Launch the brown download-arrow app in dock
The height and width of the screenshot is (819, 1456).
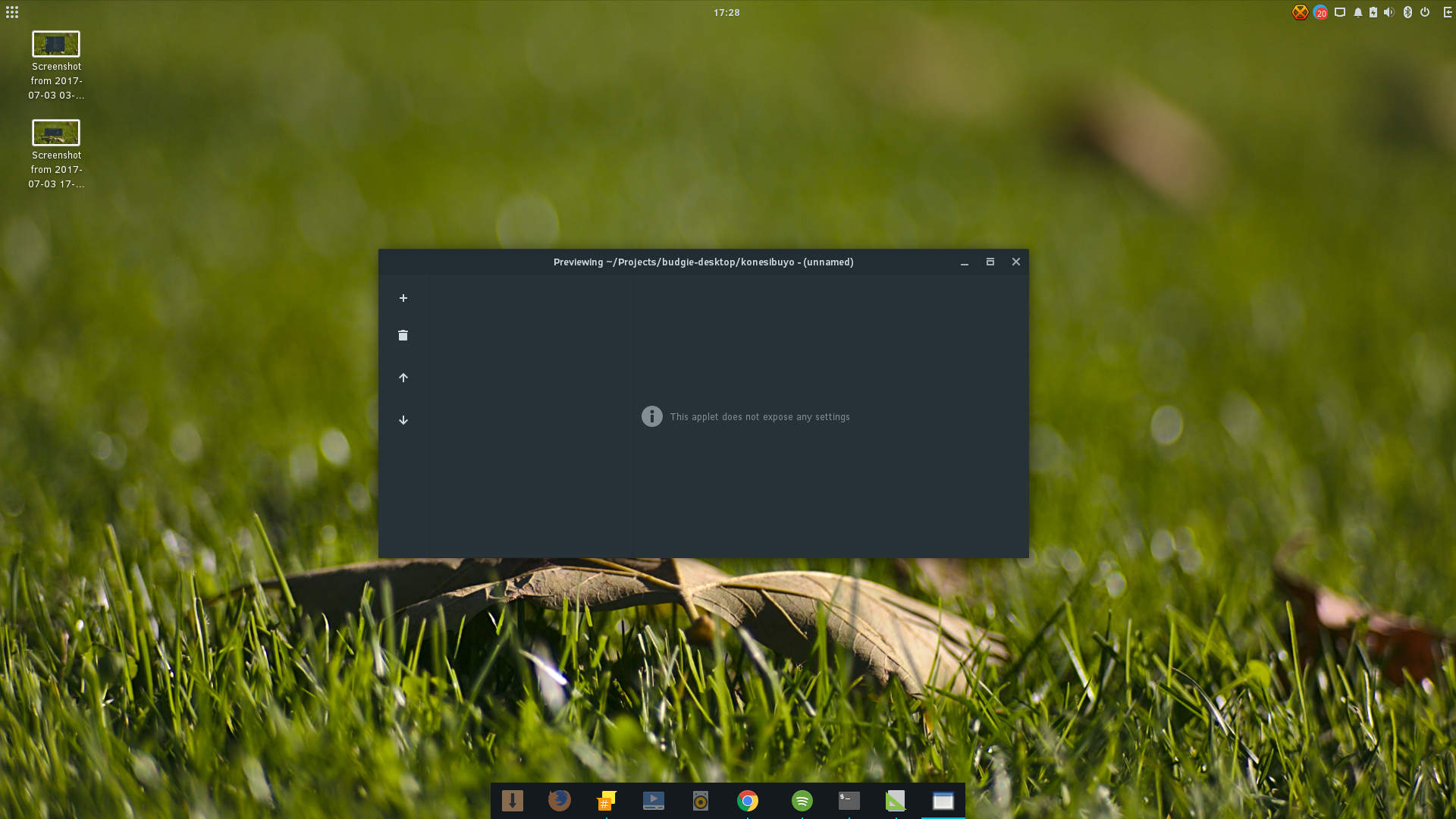tap(513, 801)
